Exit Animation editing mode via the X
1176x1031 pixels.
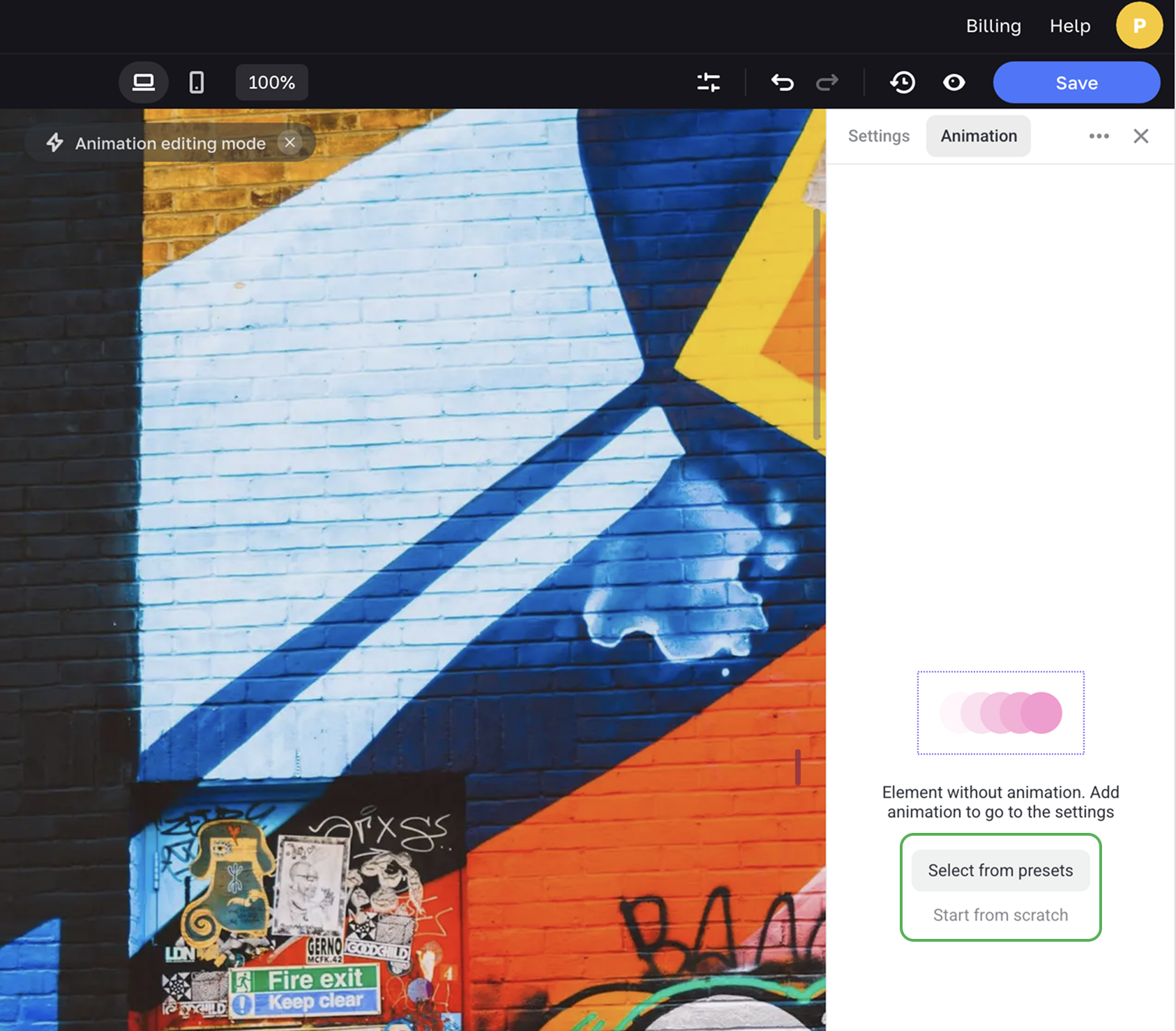pos(289,142)
